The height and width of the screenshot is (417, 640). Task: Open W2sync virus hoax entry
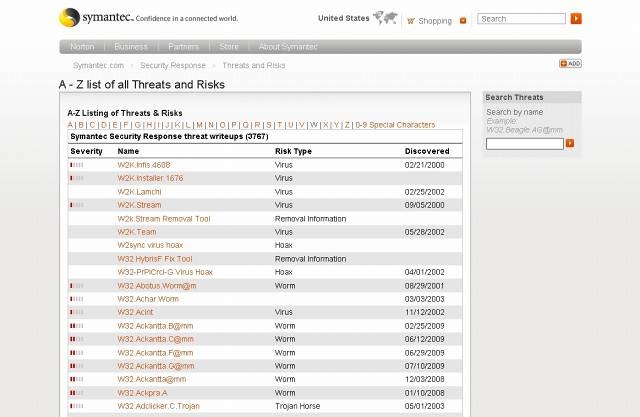(150, 245)
